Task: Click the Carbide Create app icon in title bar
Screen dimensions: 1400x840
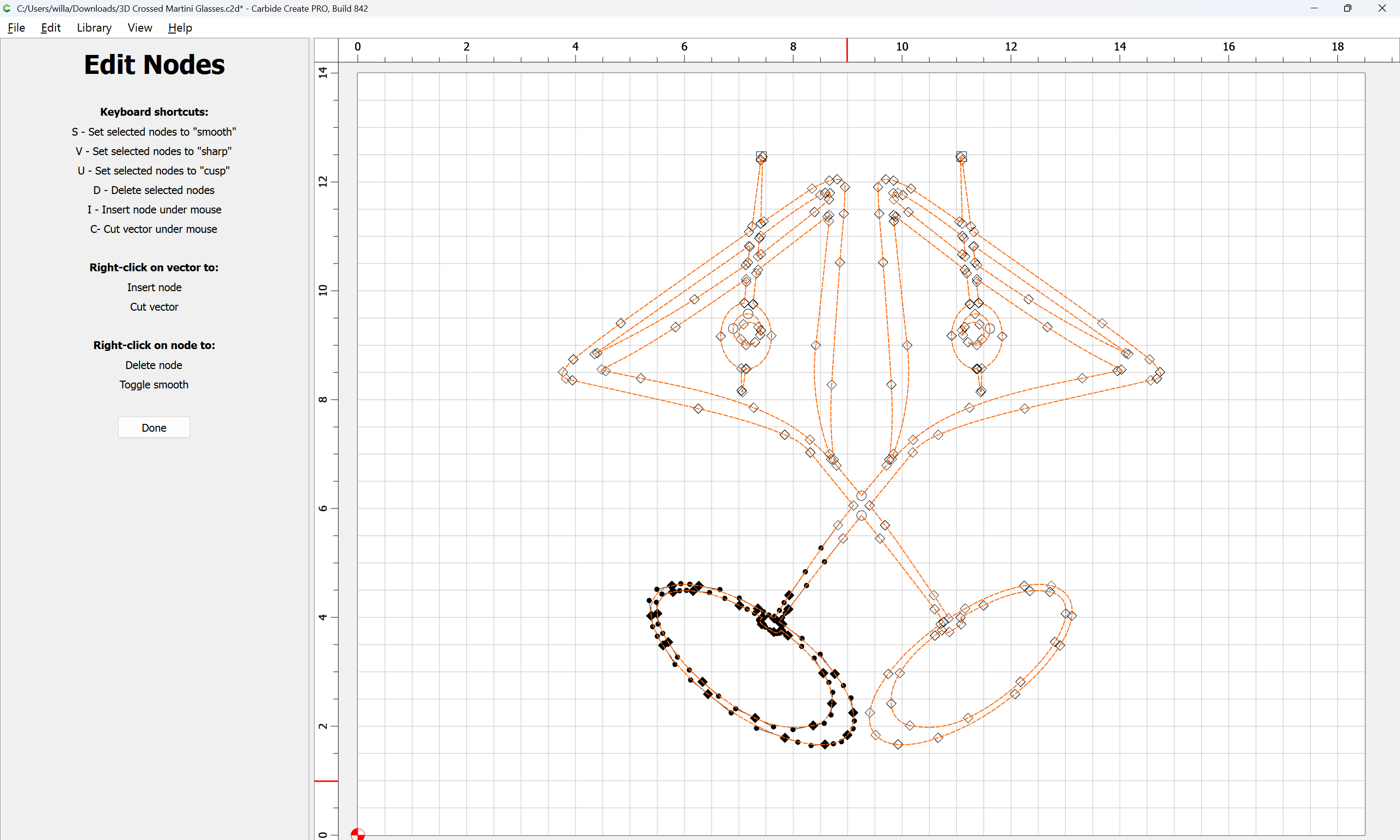Action: (7, 8)
